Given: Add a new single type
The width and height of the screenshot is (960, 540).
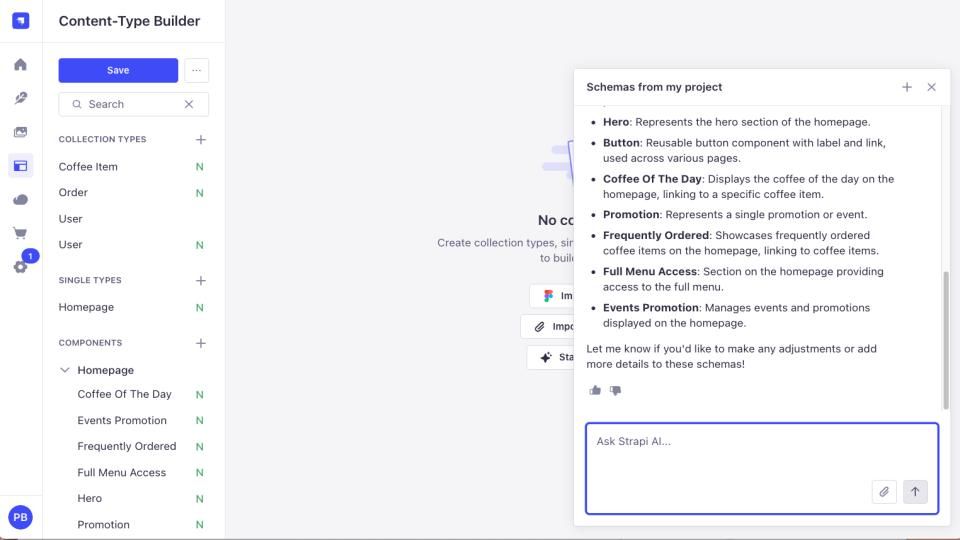Looking at the screenshot, I should (x=201, y=280).
